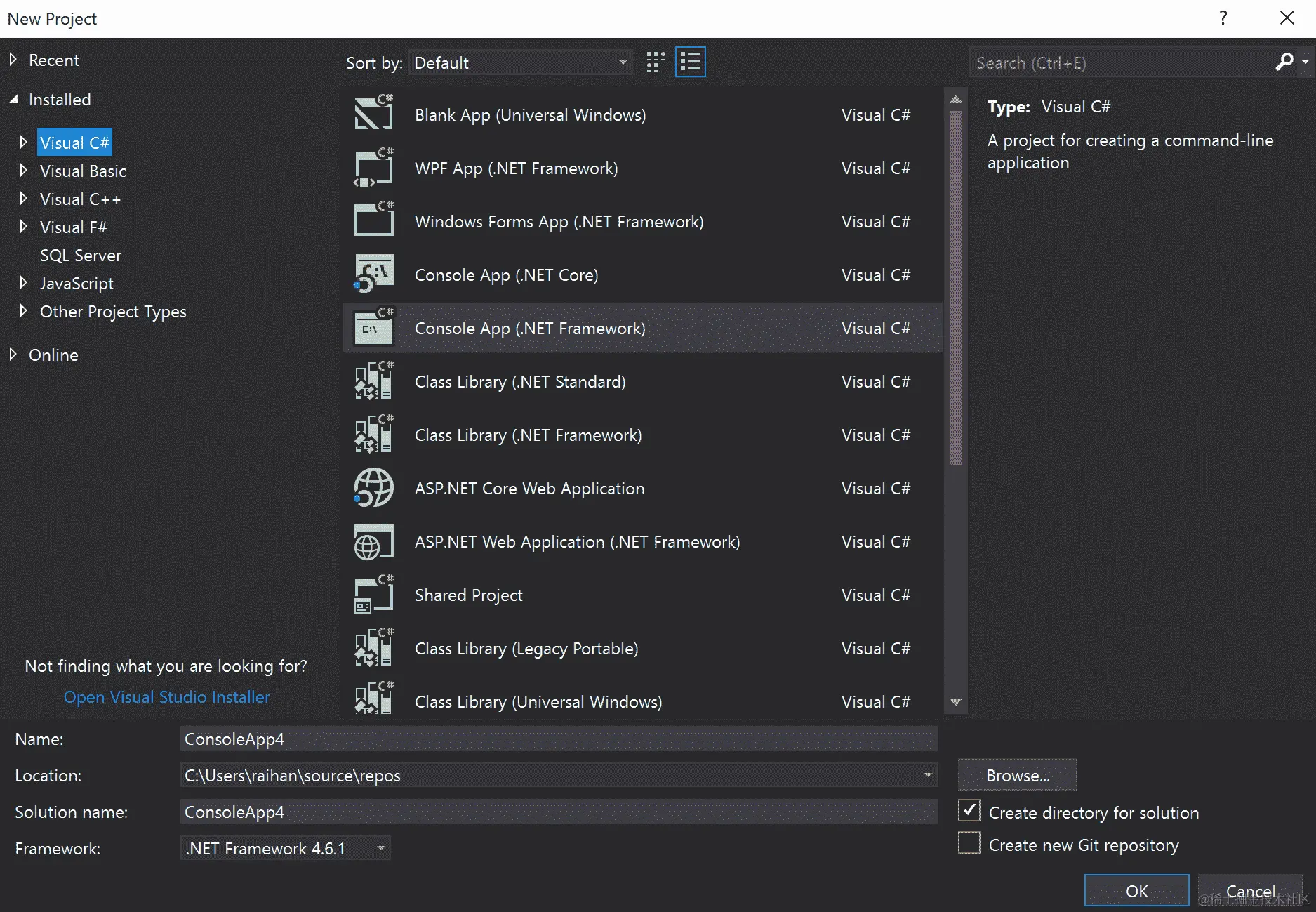
Task: Click the template list scrollbar thumb
Action: point(955,288)
